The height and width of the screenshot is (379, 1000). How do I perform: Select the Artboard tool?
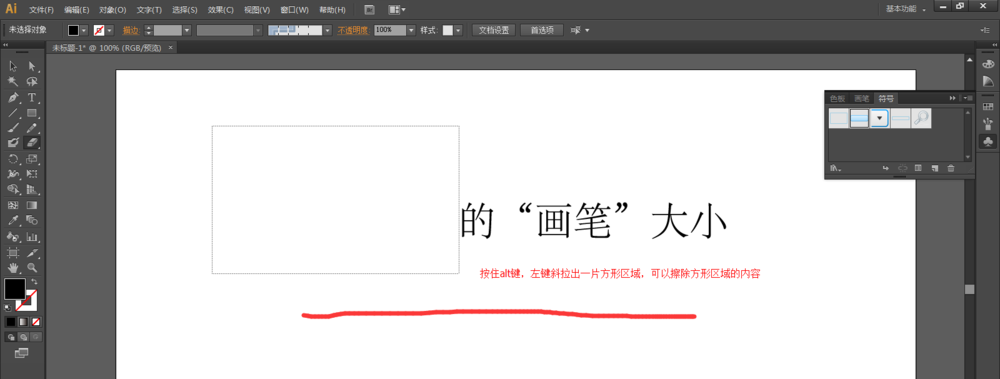pyautogui.click(x=13, y=253)
